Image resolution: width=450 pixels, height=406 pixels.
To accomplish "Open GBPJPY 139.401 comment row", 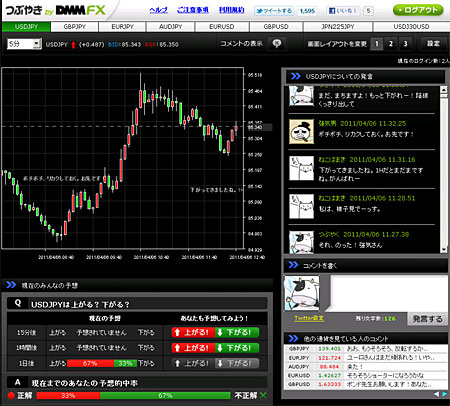I will pos(365,349).
